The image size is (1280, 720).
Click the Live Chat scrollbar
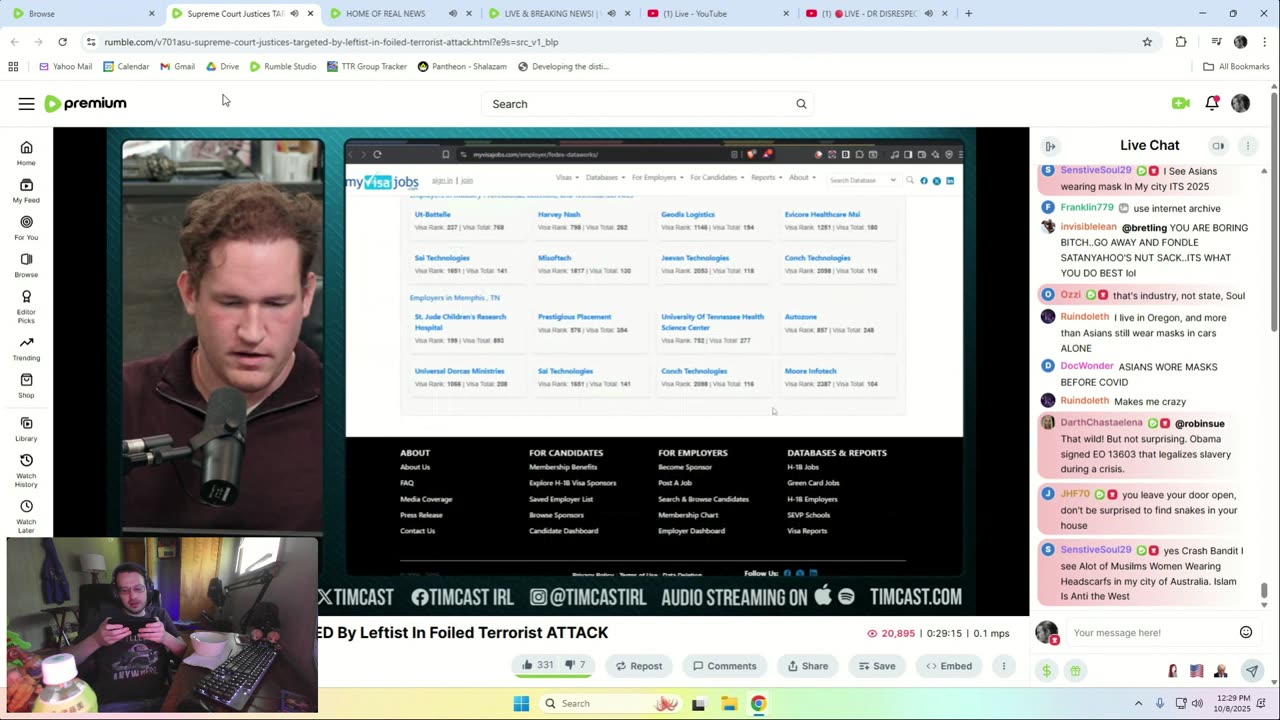coord(1264,590)
